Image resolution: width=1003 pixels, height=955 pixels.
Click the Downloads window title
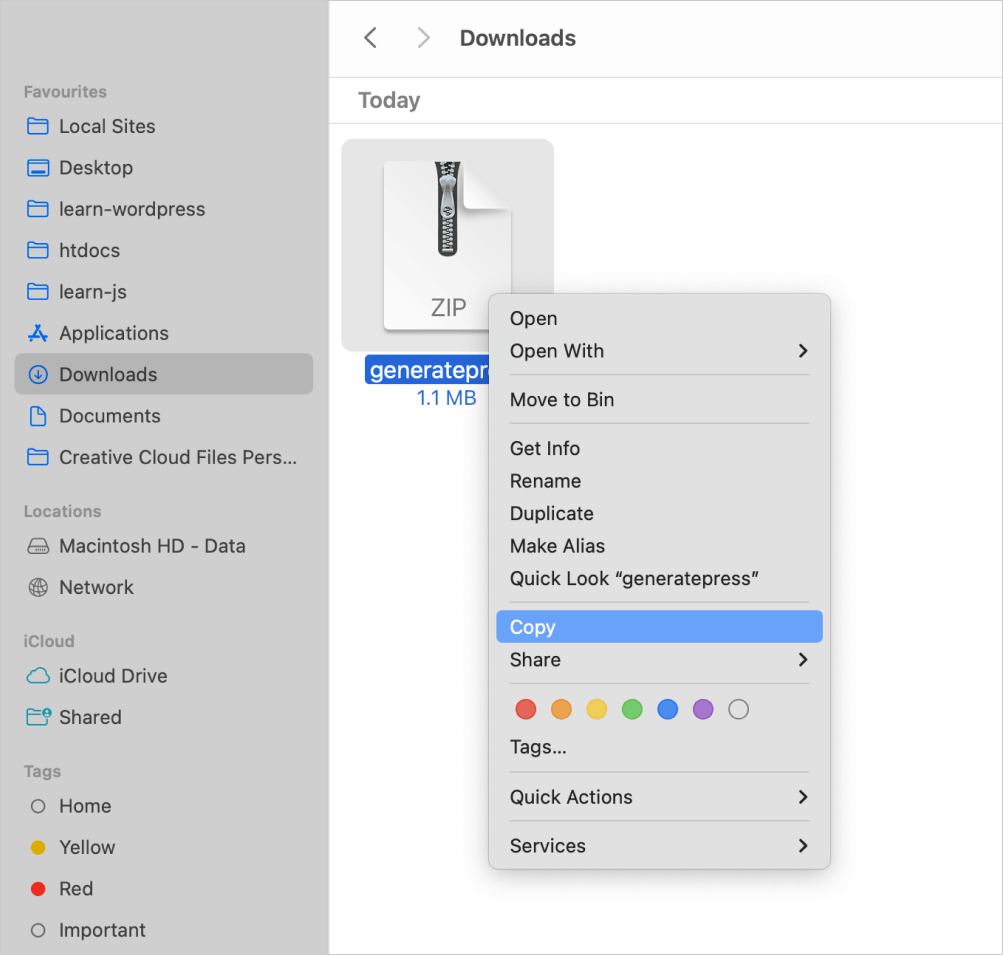click(517, 38)
